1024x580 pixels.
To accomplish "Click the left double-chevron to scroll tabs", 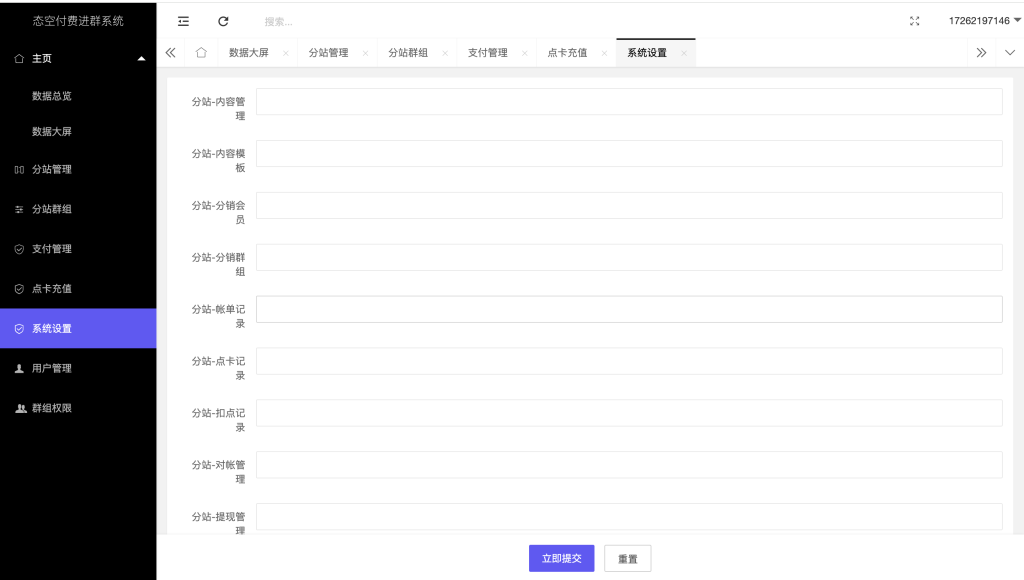I will [x=170, y=52].
